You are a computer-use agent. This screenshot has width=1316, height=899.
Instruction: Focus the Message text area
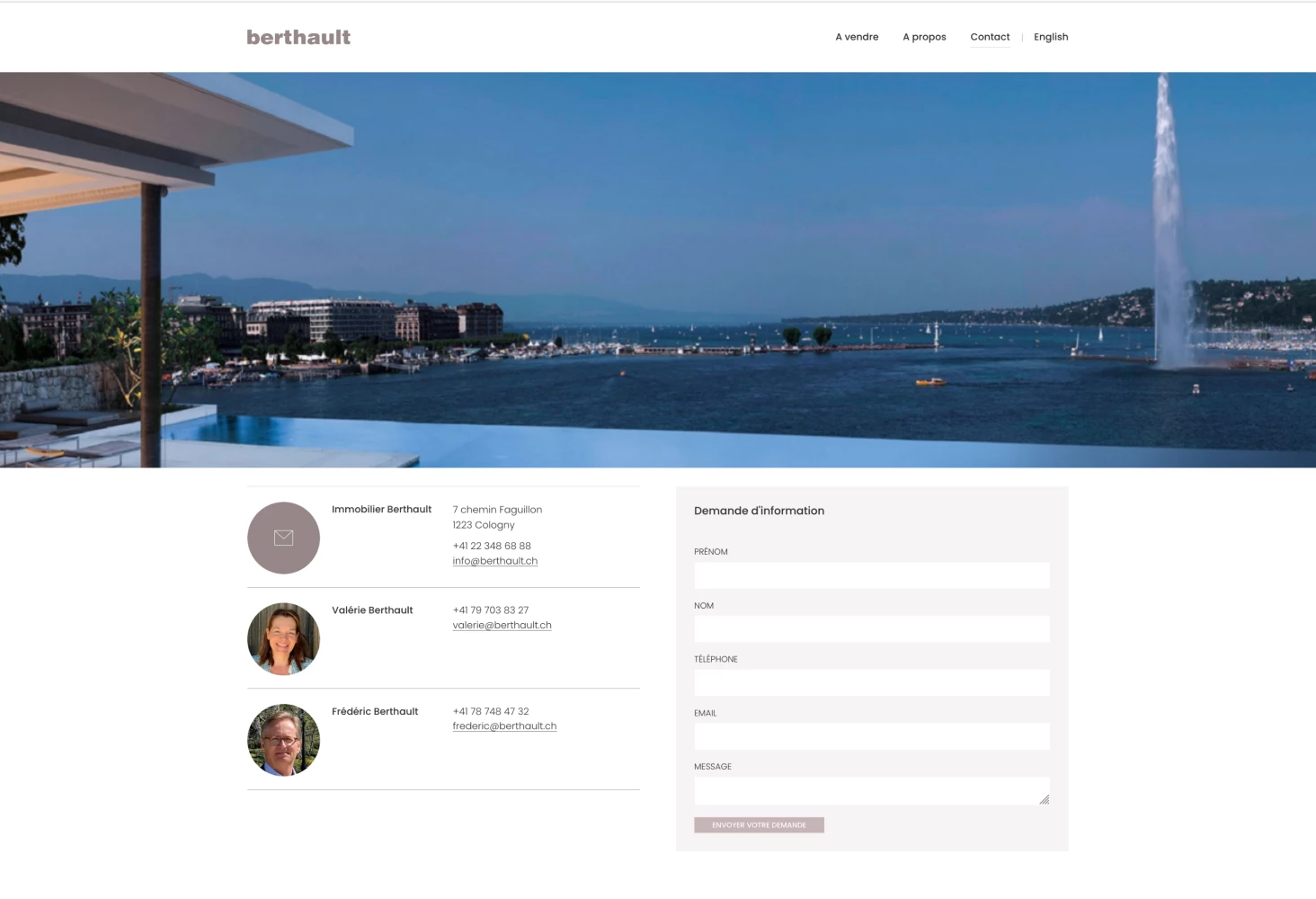(x=863, y=790)
